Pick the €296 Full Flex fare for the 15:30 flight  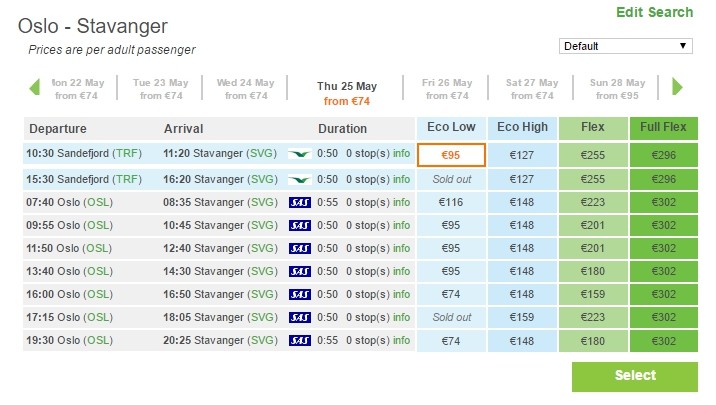663,180
